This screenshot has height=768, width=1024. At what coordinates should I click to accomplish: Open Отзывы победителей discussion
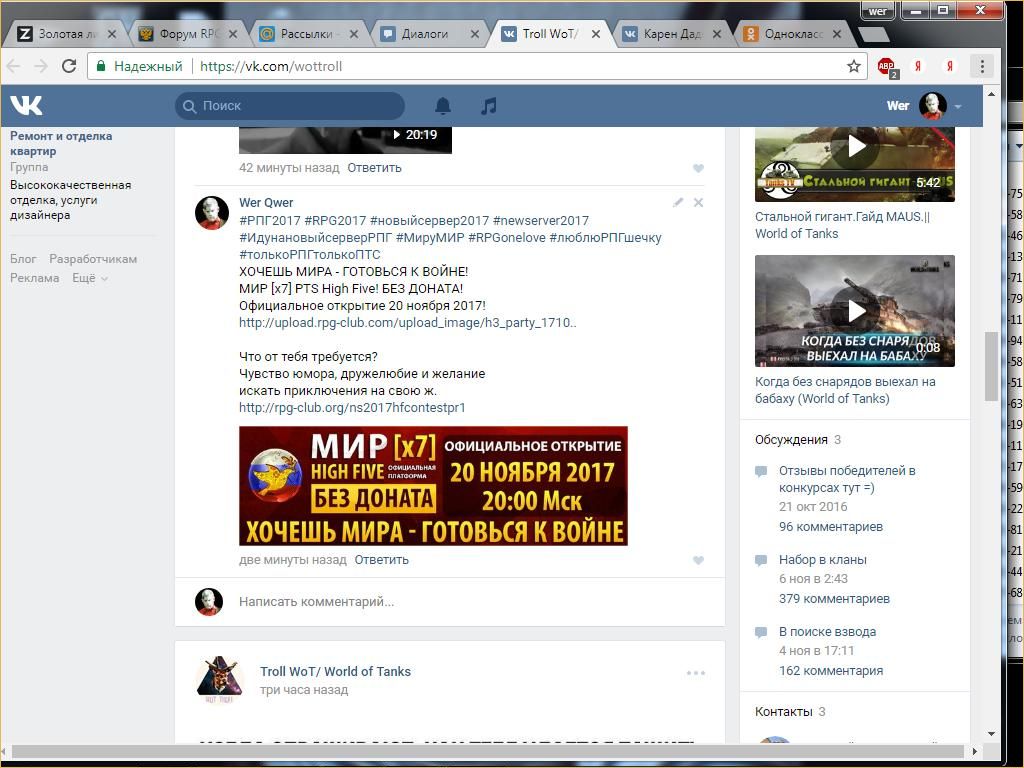coord(847,479)
